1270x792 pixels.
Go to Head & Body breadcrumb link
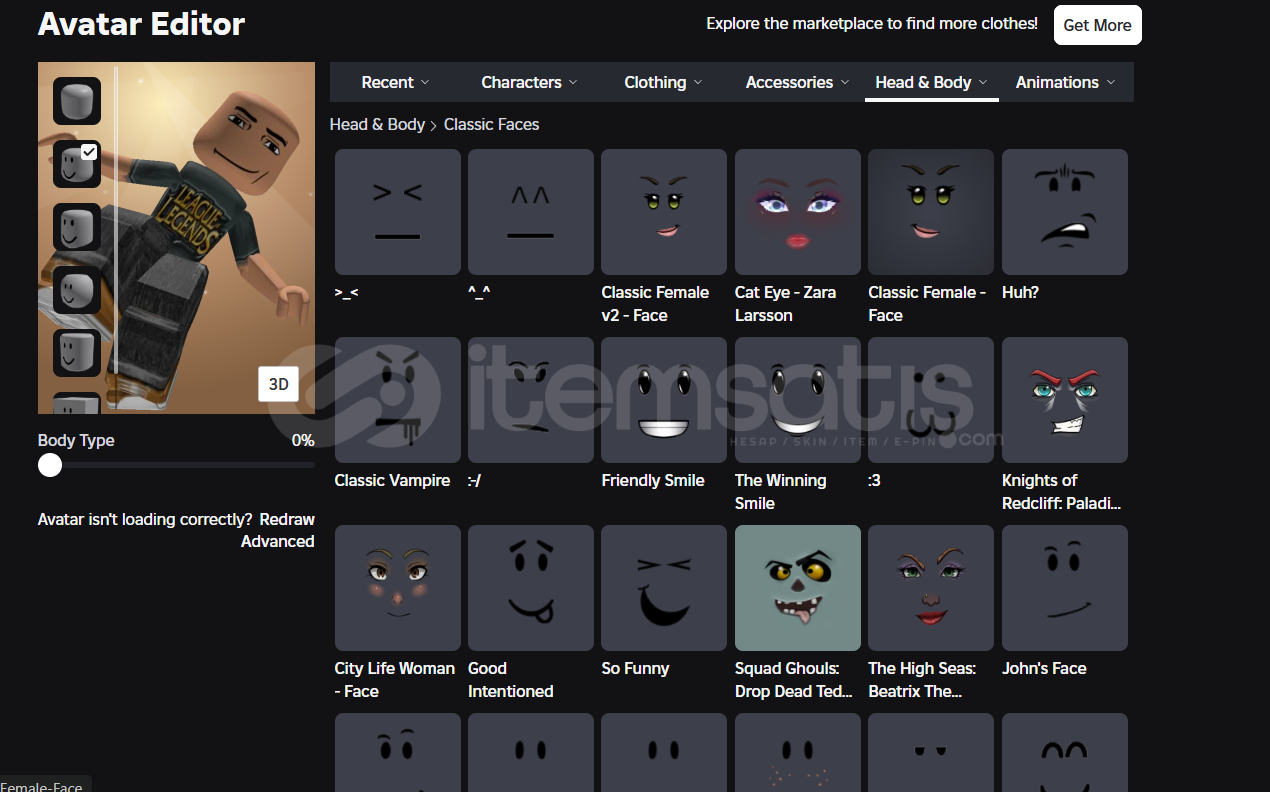[377, 124]
